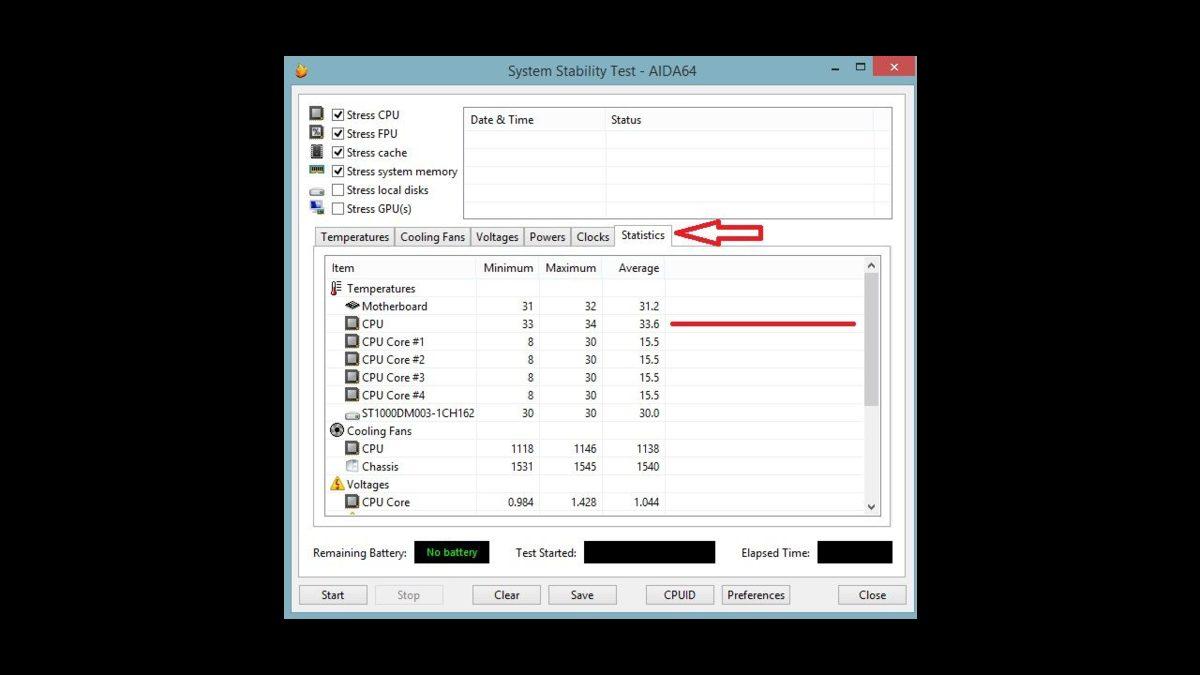Click the warning icon beside Voltages heading
The width and height of the screenshot is (1200, 675).
pos(337,484)
